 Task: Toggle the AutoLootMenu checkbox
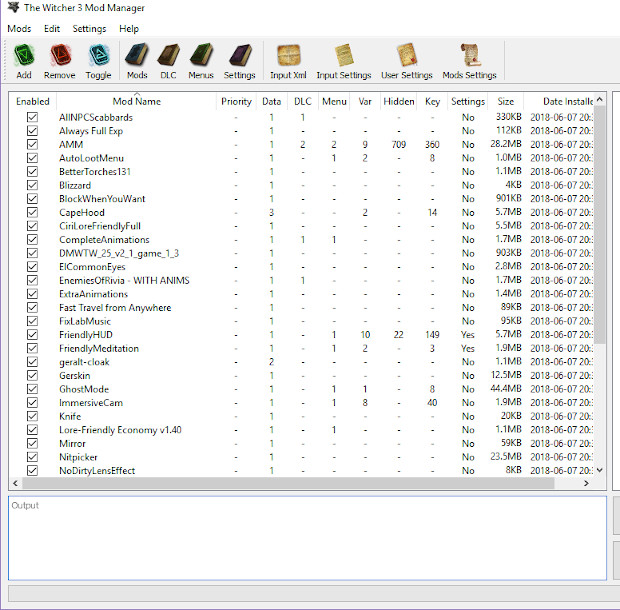[x=32, y=158]
